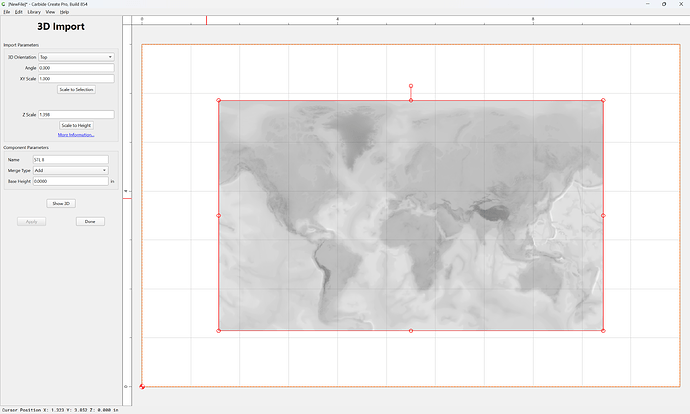Open the Library menu
This screenshot has height=414, width=690.
pyautogui.click(x=34, y=12)
